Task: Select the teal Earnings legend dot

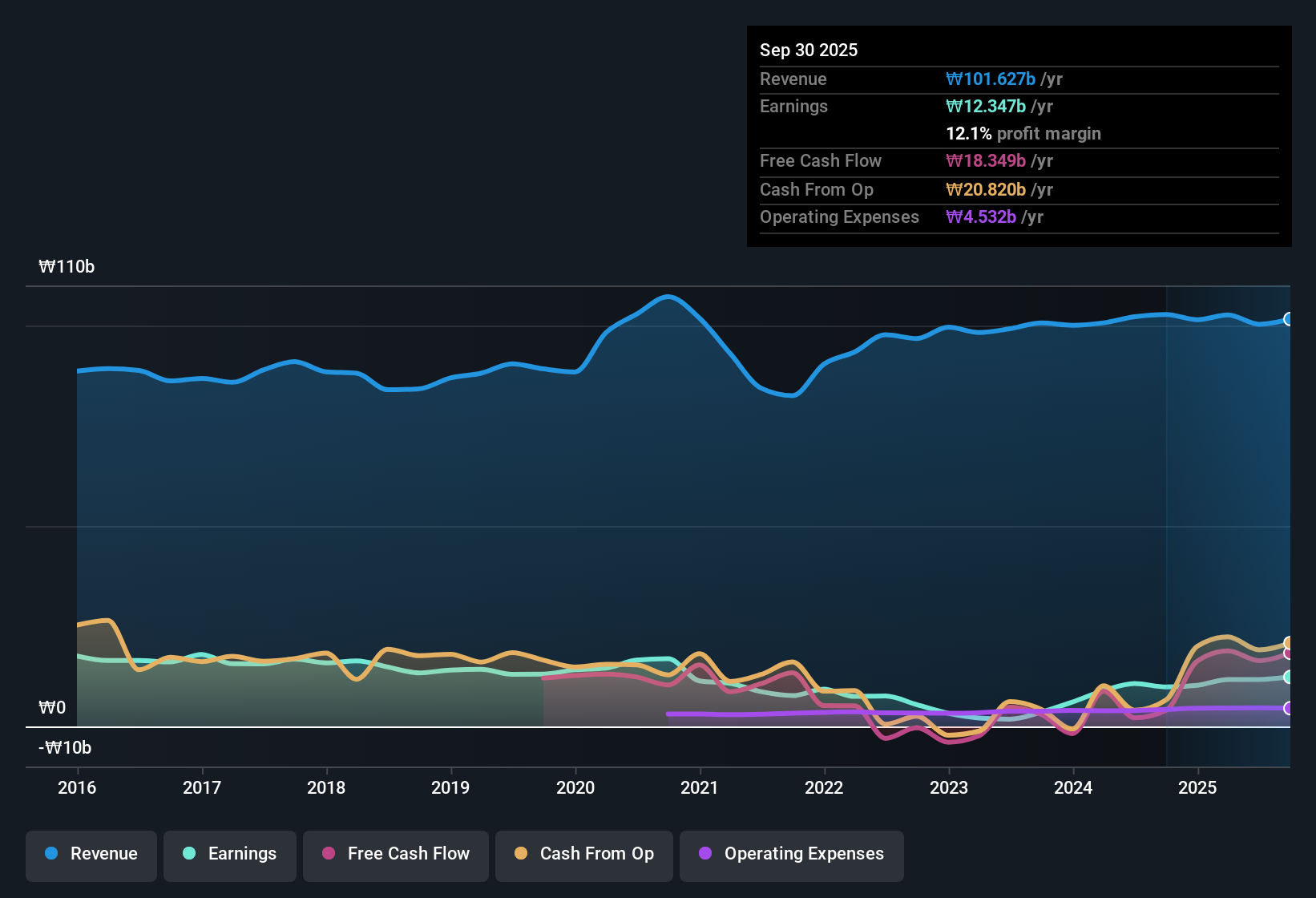Action: coord(189,854)
